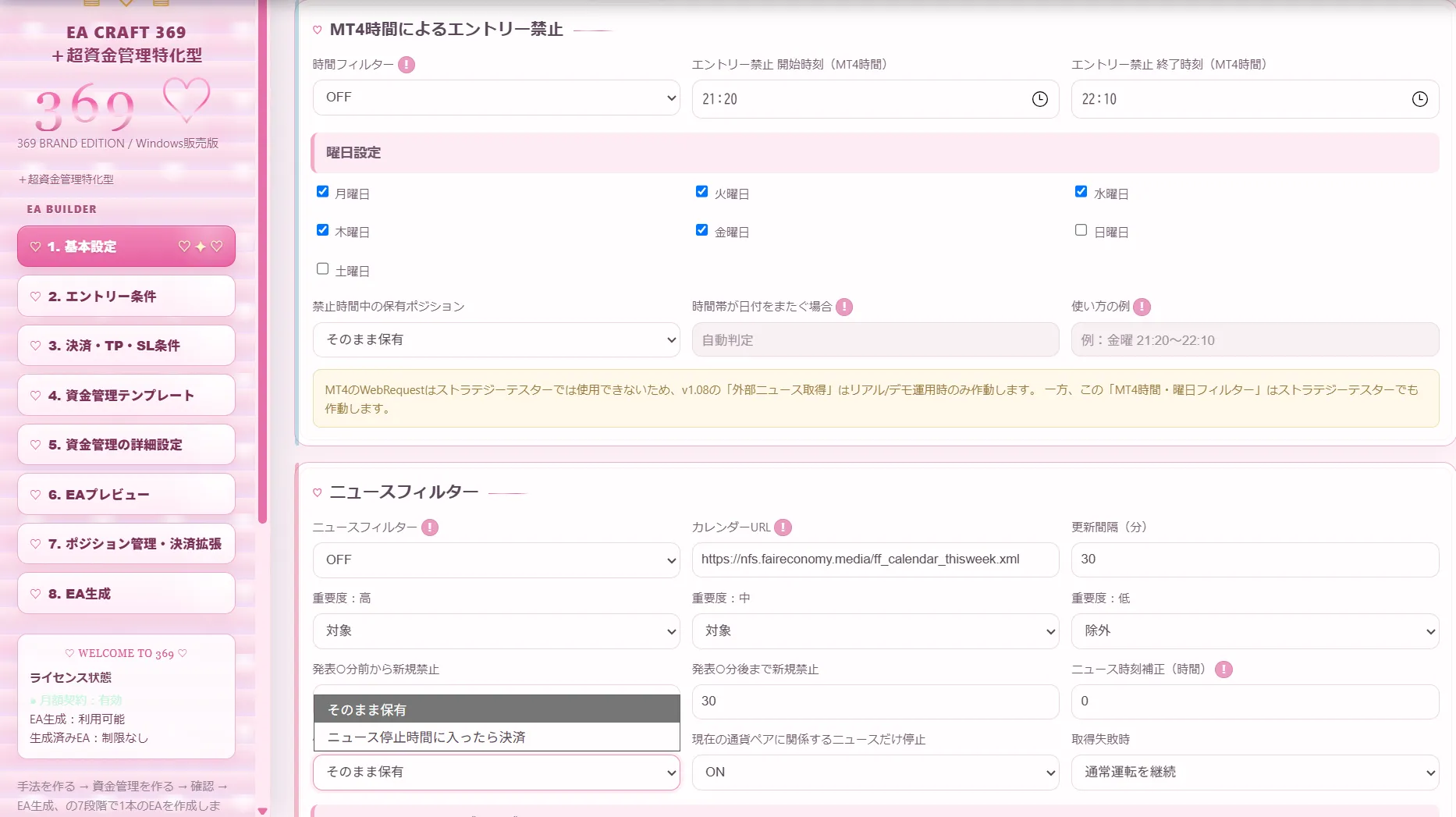Click info icon beside ニュース時刻補正
This screenshot has width=1456, height=817.
(1223, 670)
